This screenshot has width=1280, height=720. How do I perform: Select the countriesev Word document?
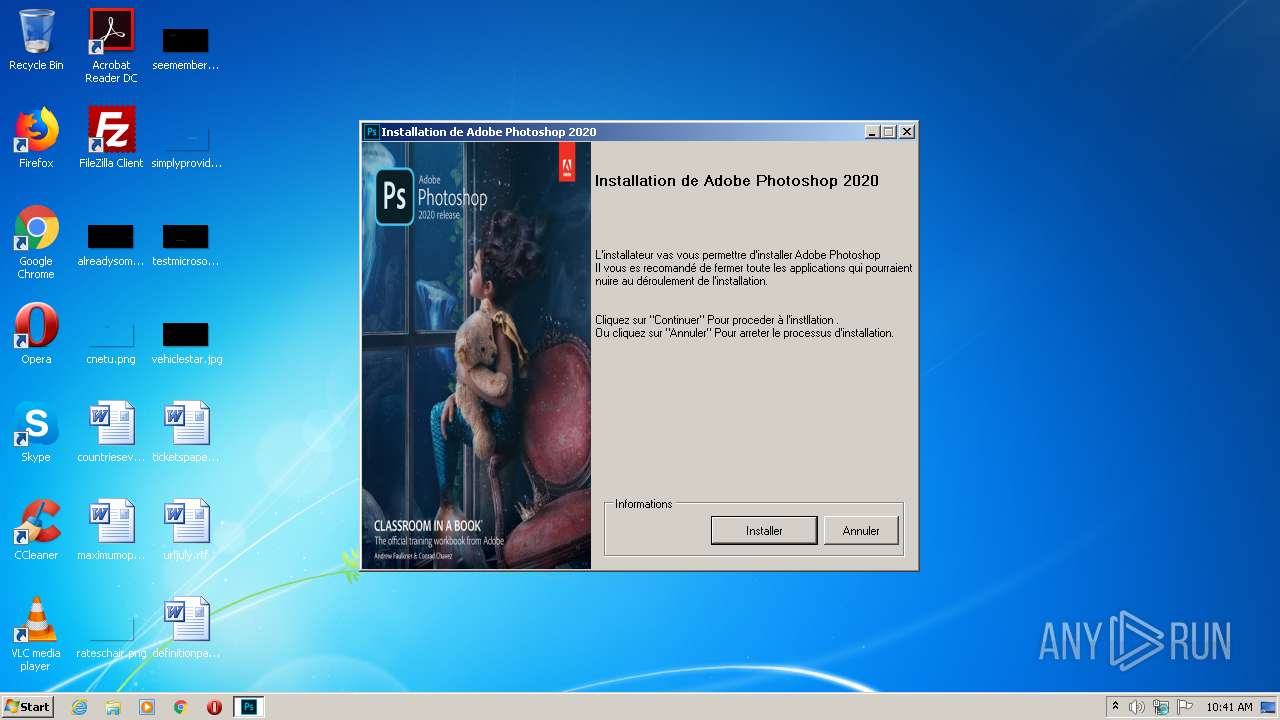(x=111, y=432)
